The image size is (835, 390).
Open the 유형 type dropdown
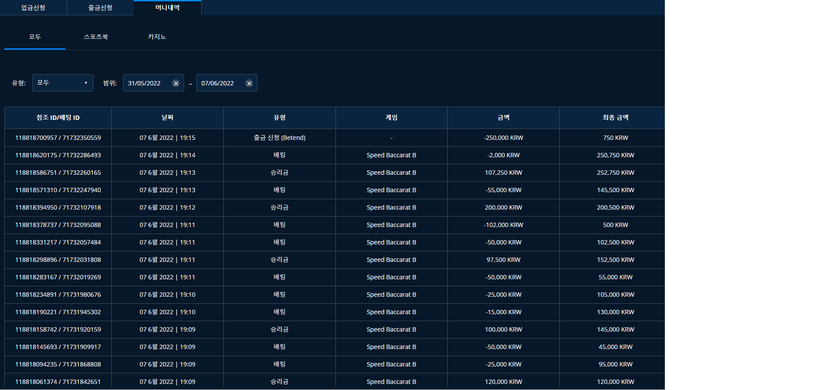pyautogui.click(x=63, y=83)
